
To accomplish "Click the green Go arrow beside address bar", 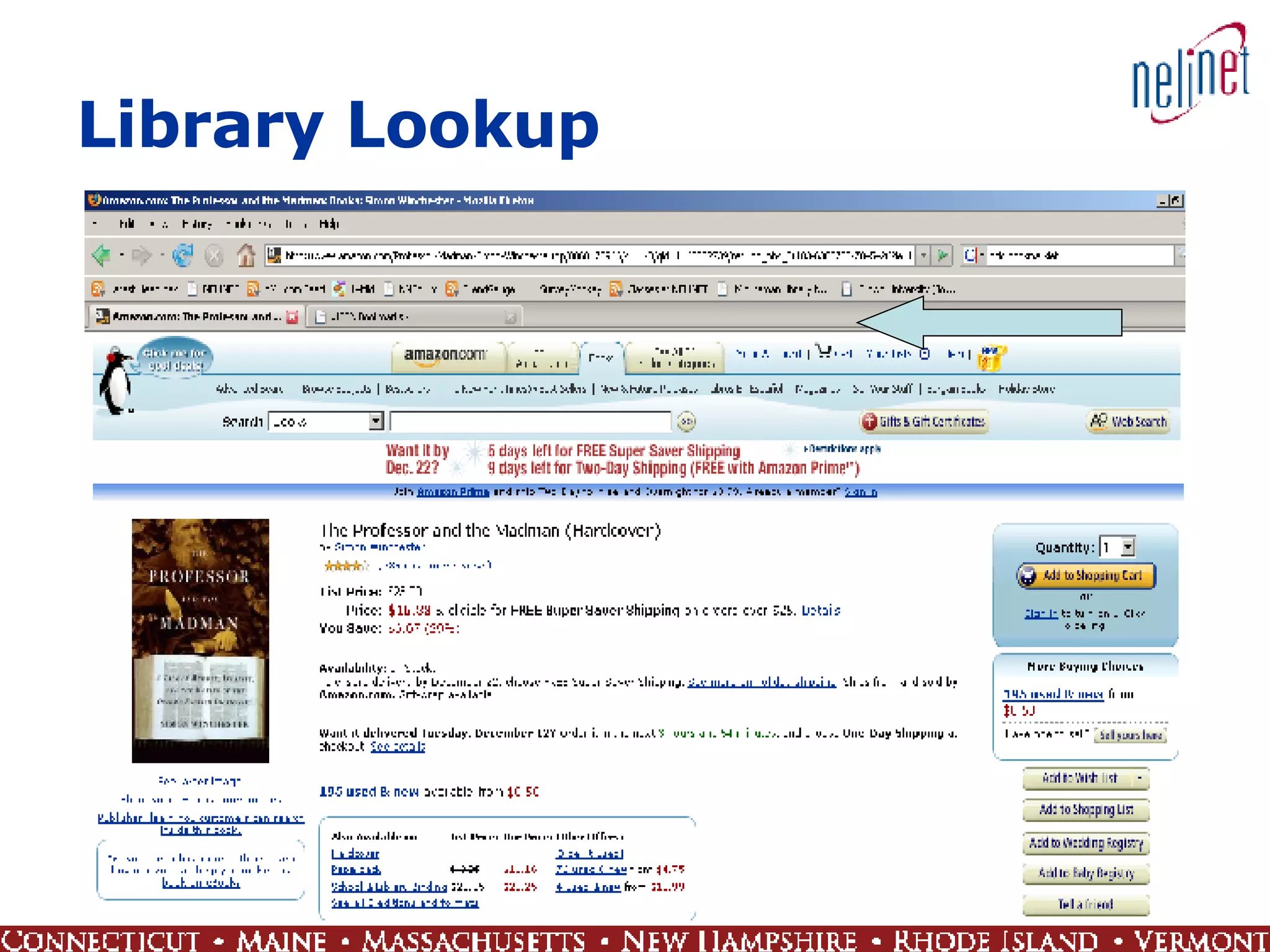I will tap(943, 255).
